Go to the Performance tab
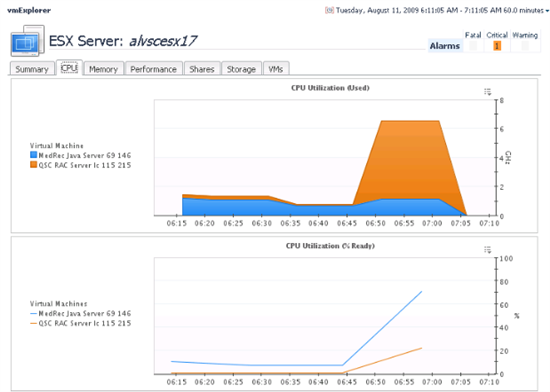This screenshot has width=550, height=392. pyautogui.click(x=153, y=69)
